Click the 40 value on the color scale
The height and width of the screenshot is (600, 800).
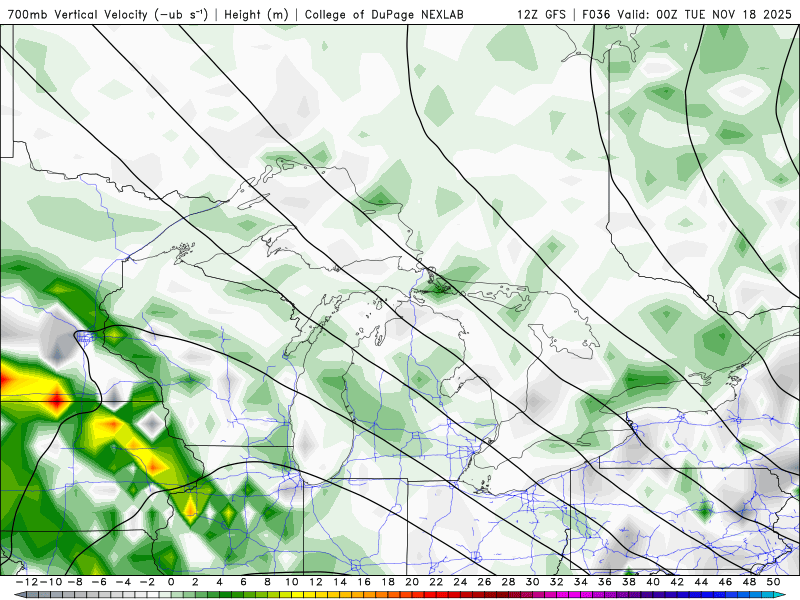pos(653,582)
